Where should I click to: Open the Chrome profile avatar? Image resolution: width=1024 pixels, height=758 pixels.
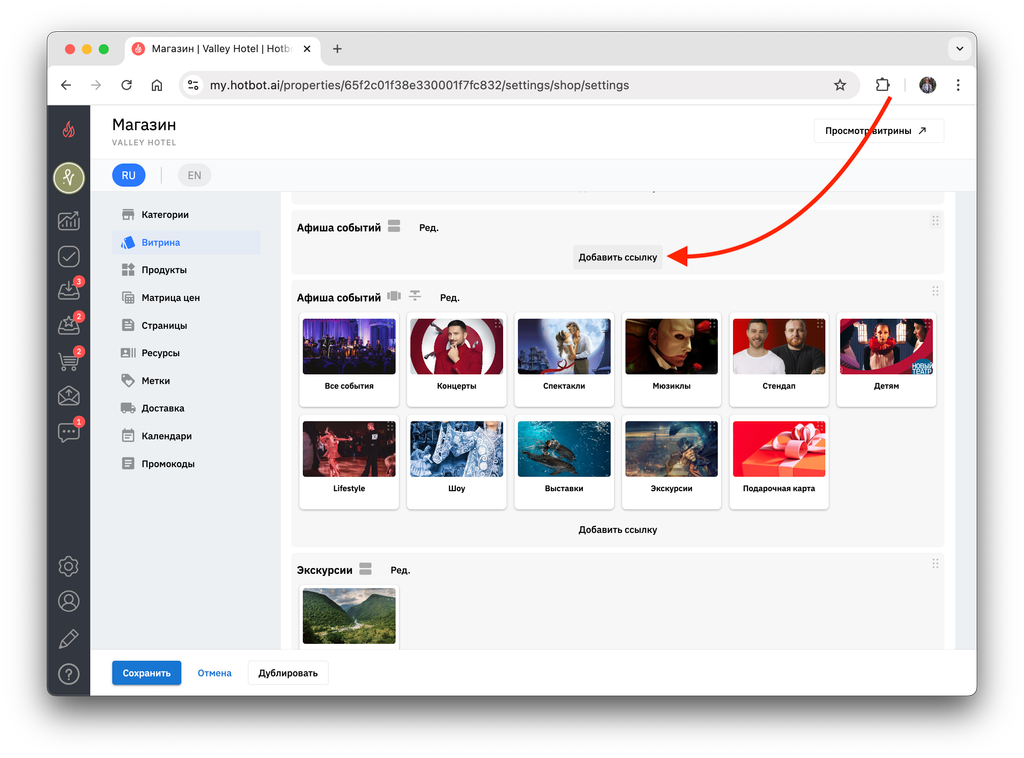pyautogui.click(x=927, y=85)
